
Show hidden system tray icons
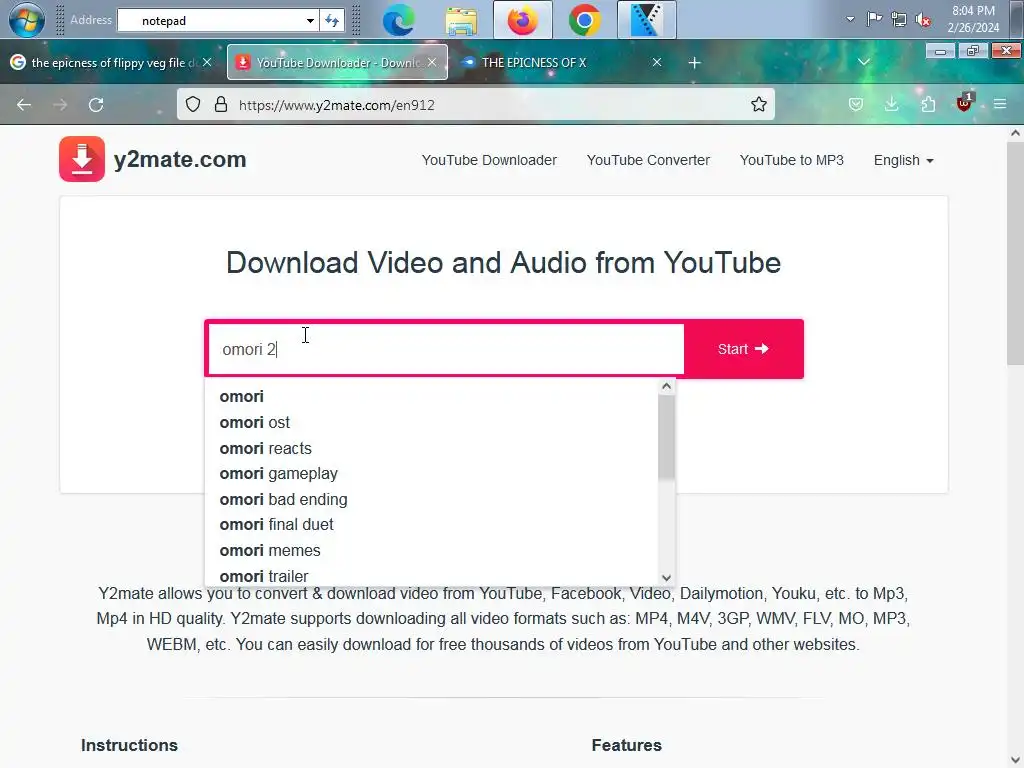coord(850,19)
